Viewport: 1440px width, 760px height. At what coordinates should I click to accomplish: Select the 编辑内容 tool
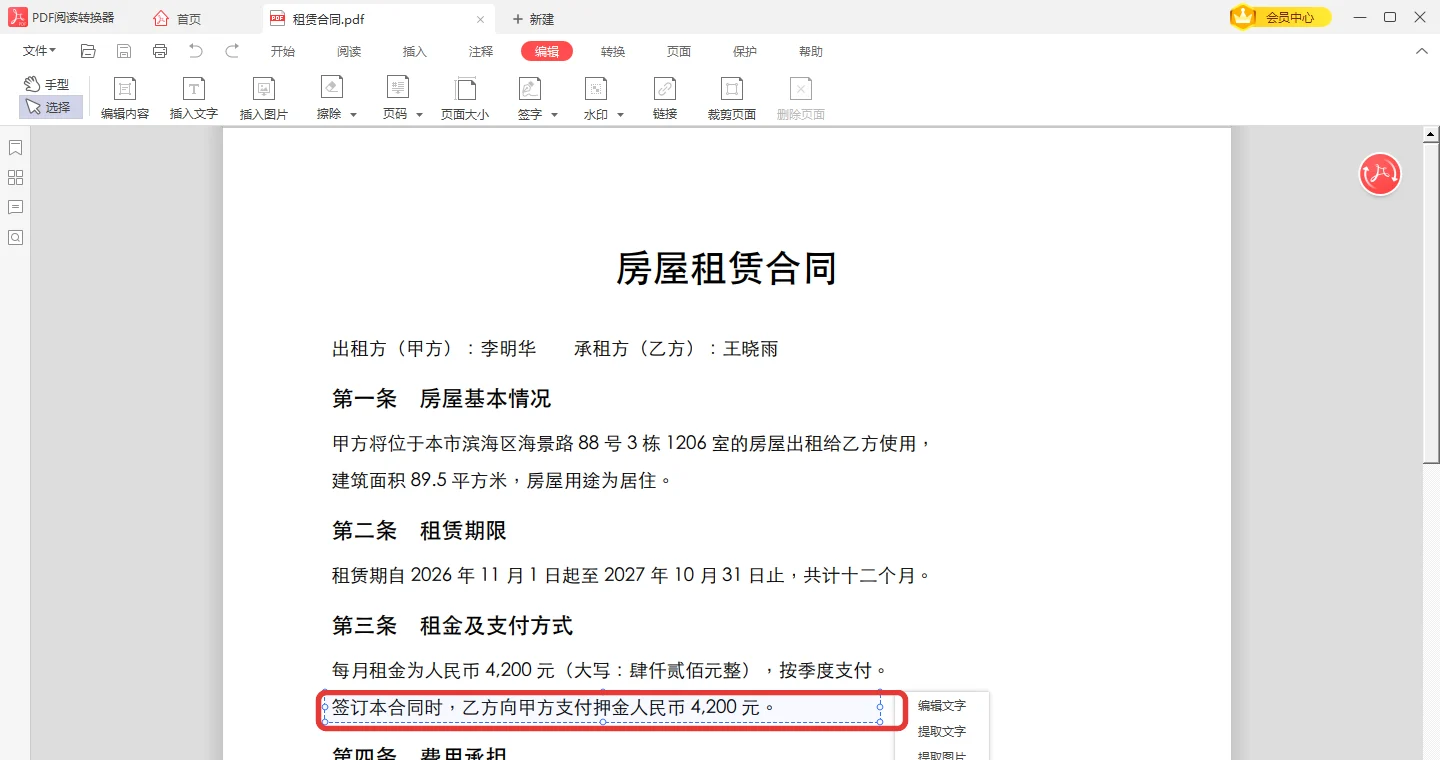coord(125,99)
